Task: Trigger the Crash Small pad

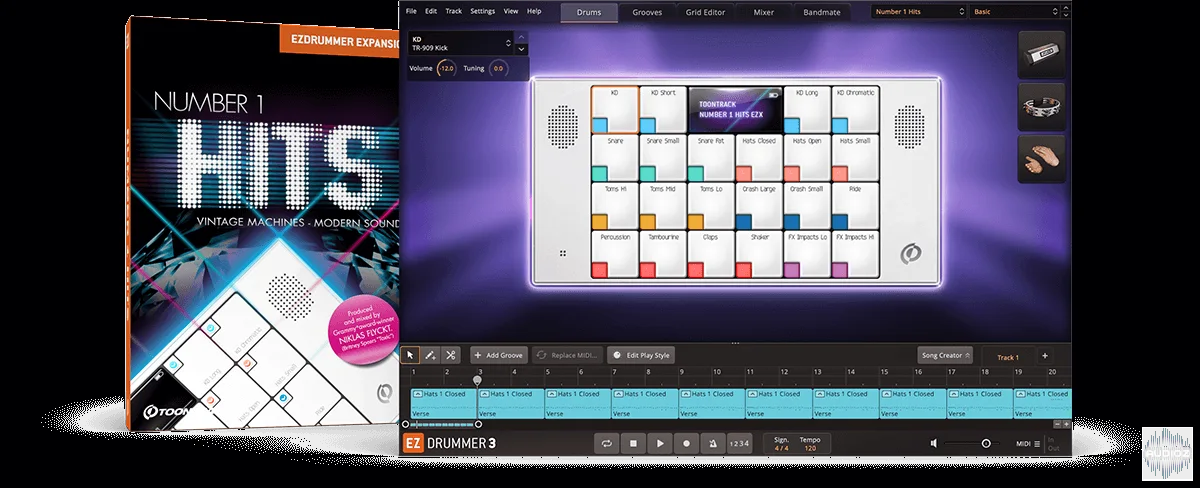Action: (807, 205)
